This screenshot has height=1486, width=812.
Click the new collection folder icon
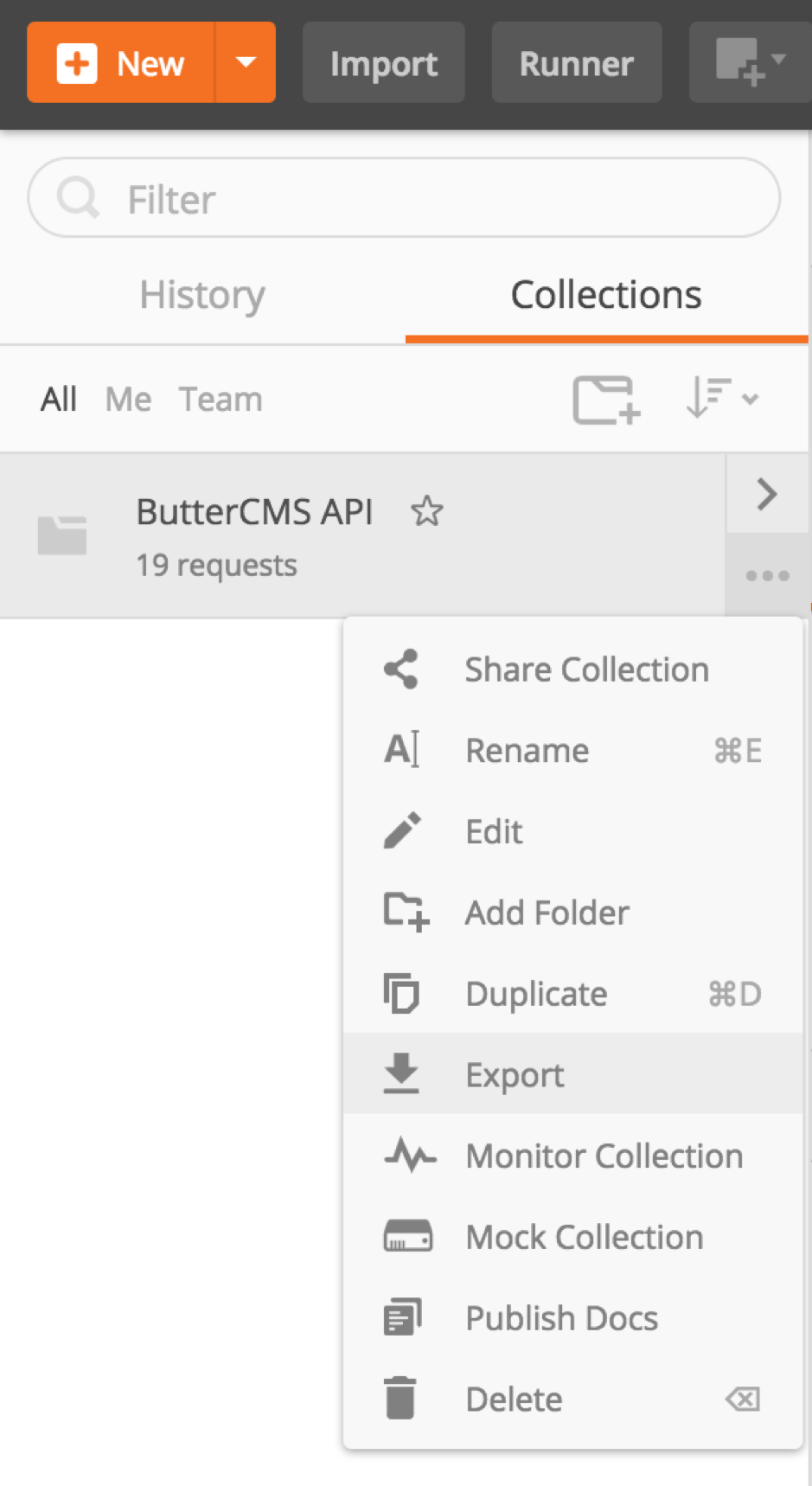click(x=606, y=400)
